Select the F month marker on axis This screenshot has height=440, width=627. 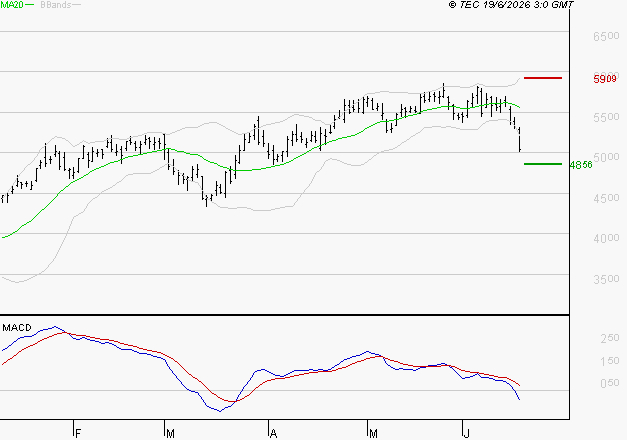click(78, 434)
